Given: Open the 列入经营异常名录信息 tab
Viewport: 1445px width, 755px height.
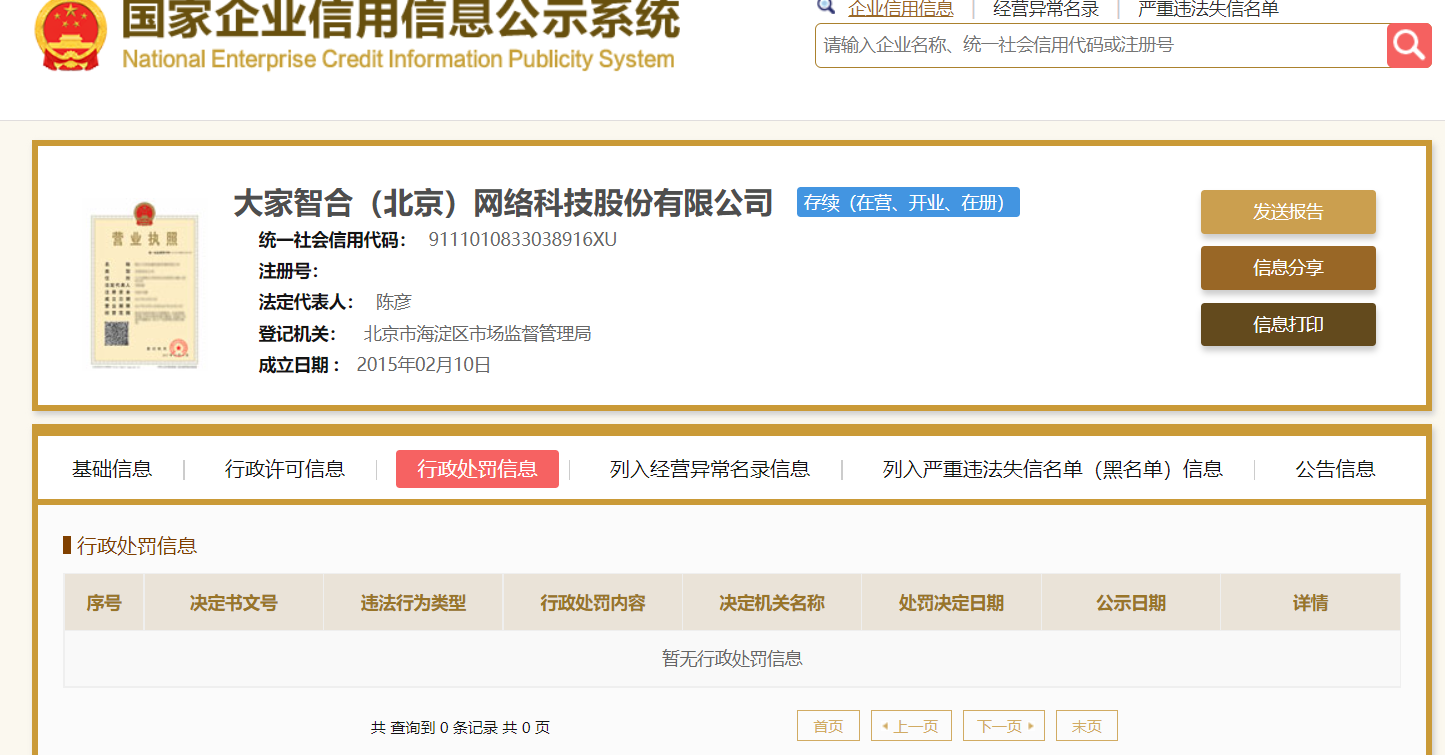Looking at the screenshot, I should coord(710,469).
